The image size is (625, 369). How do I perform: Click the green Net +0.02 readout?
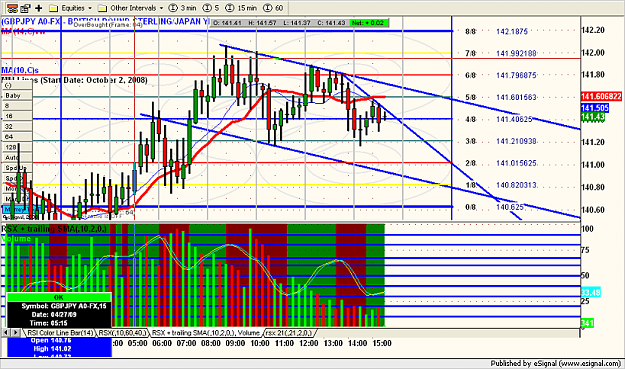tap(368, 23)
